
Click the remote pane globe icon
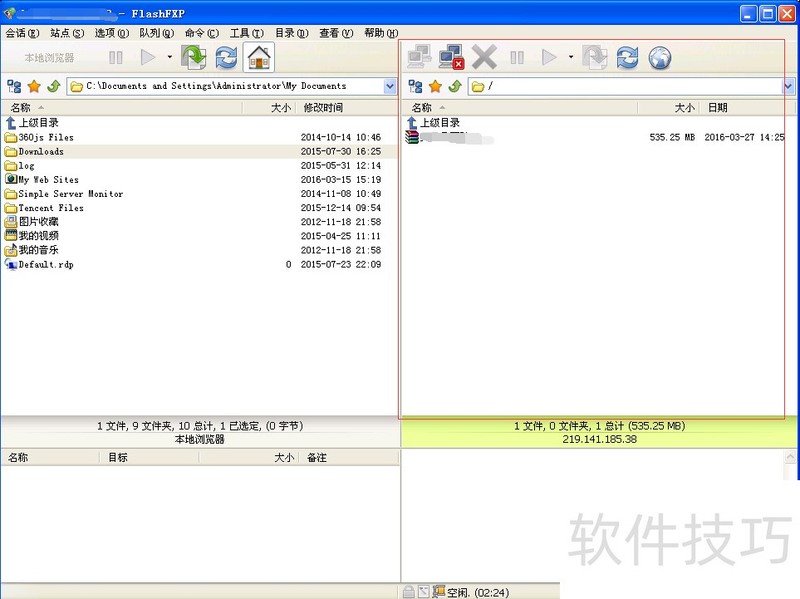(x=659, y=58)
